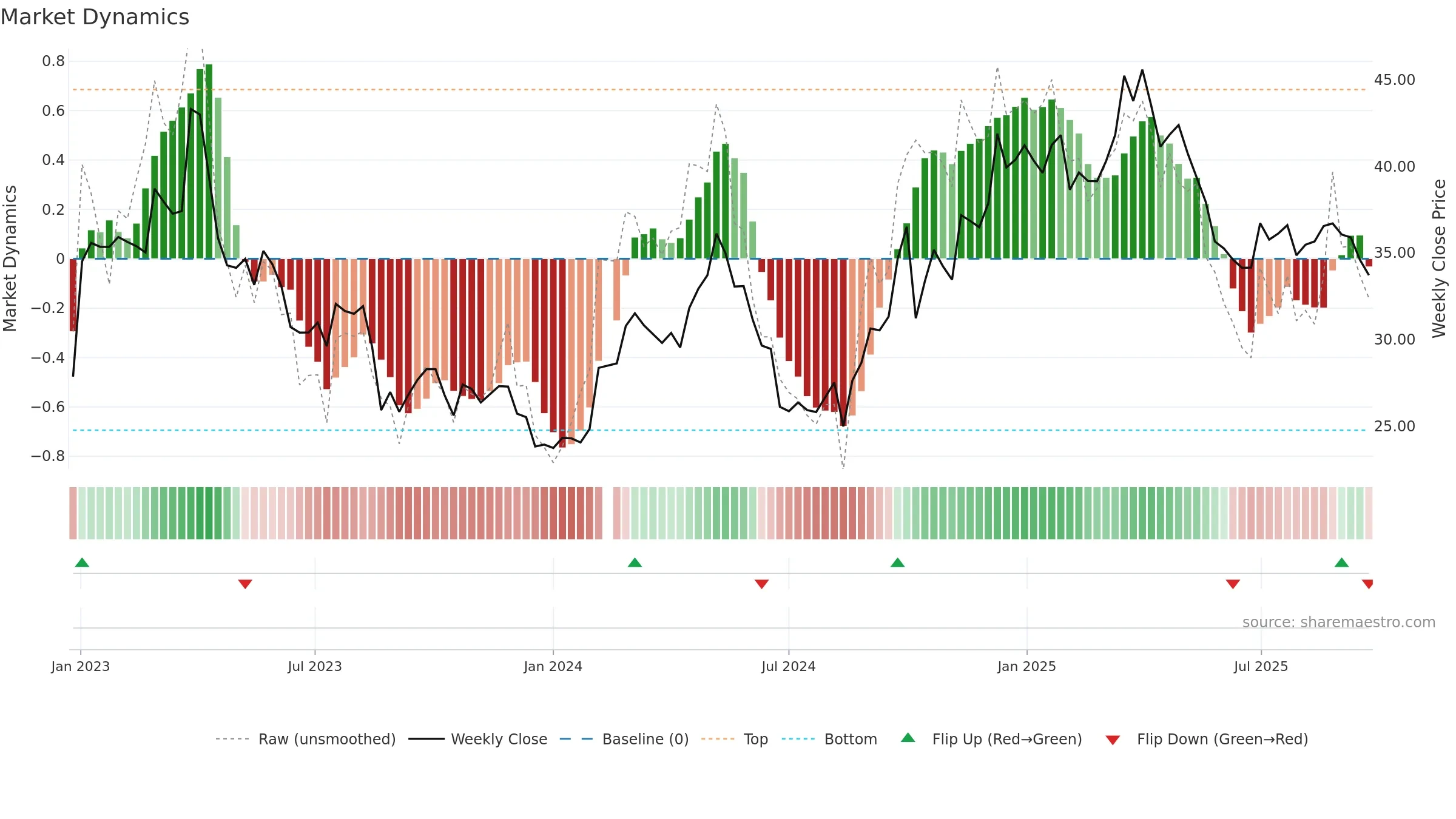Viewport: 1456px width, 819px height.
Task: Click the 30.00 price tick label
Action: click(1395, 340)
